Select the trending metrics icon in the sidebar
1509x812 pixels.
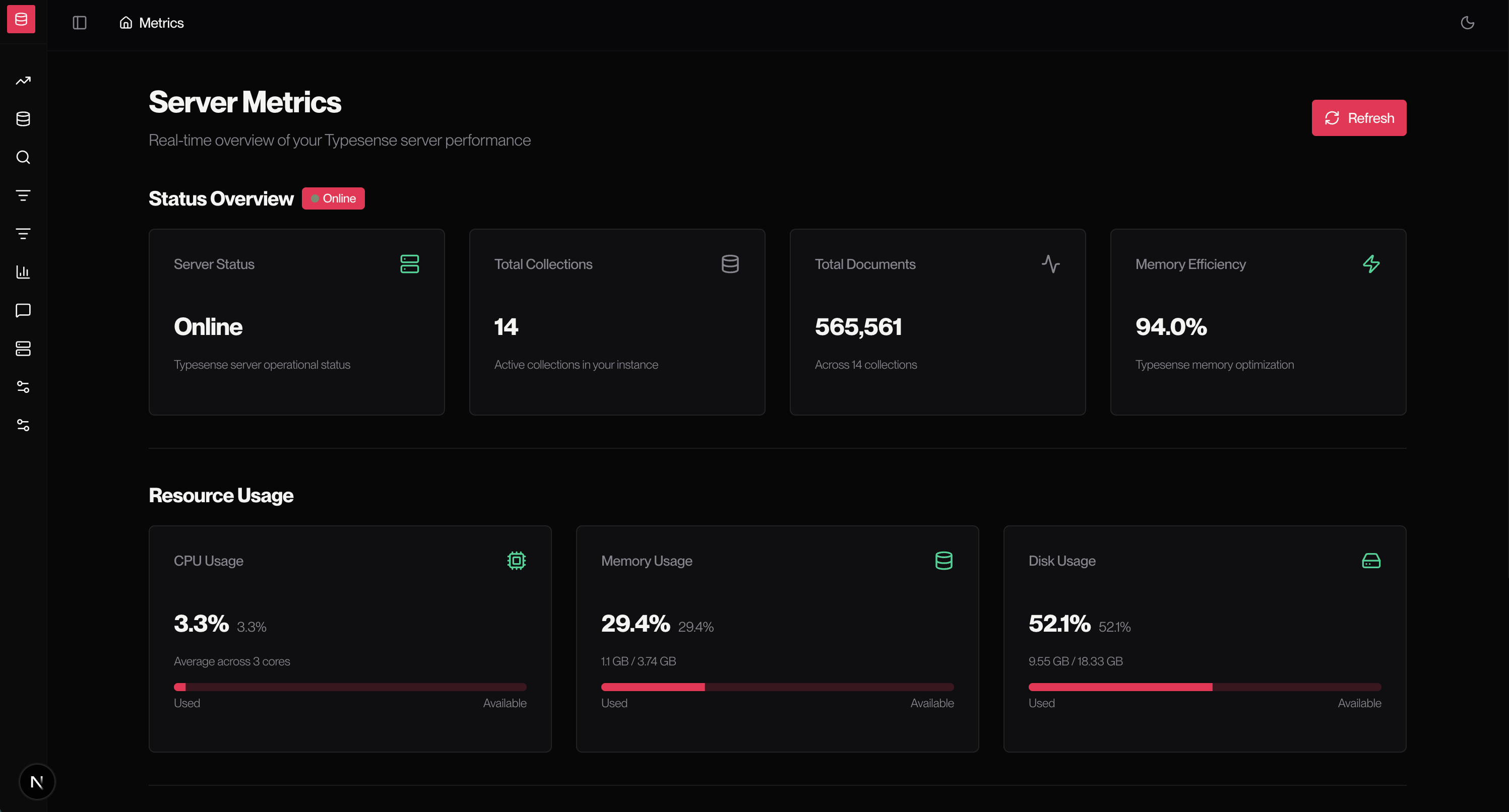coord(23,80)
